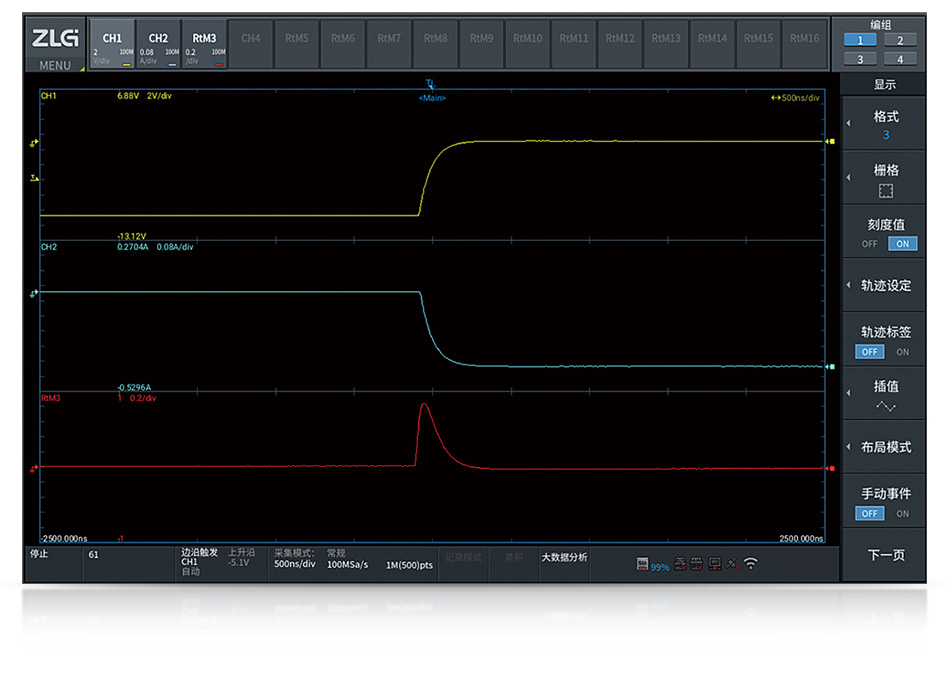950x680 pixels.
Task: Select the RtM11 channel tab
Action: point(573,44)
